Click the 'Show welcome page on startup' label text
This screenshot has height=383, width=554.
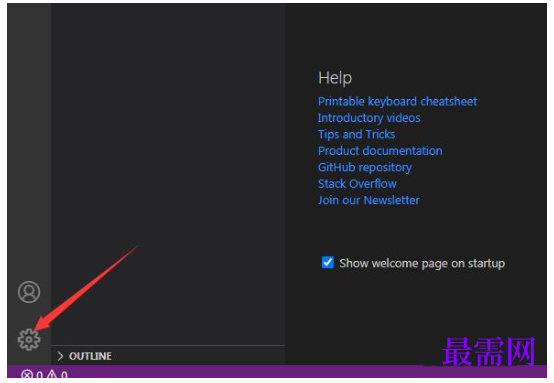422,263
